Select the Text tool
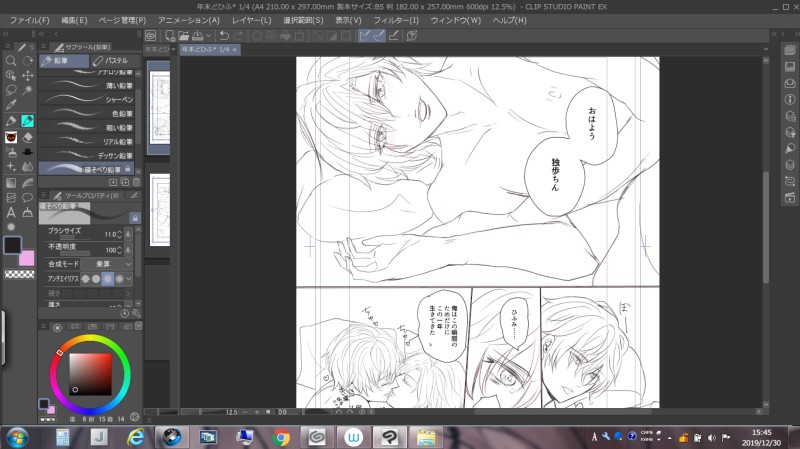This screenshot has height=449, width=800. click(x=11, y=212)
